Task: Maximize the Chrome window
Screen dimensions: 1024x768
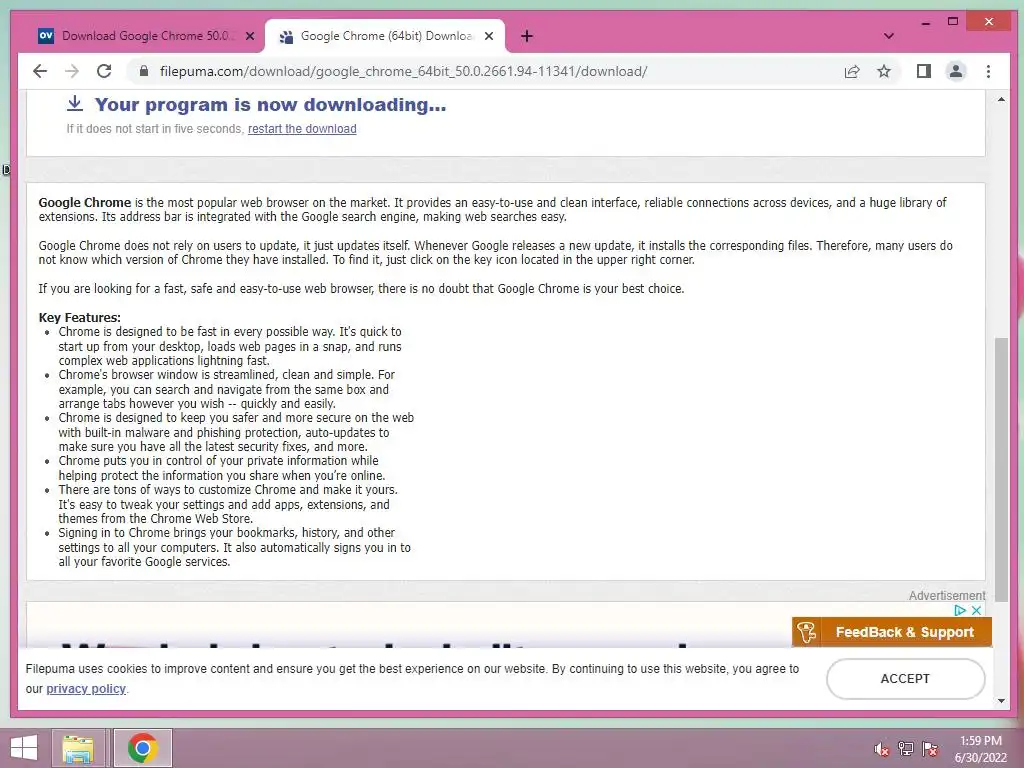Action: click(x=953, y=22)
